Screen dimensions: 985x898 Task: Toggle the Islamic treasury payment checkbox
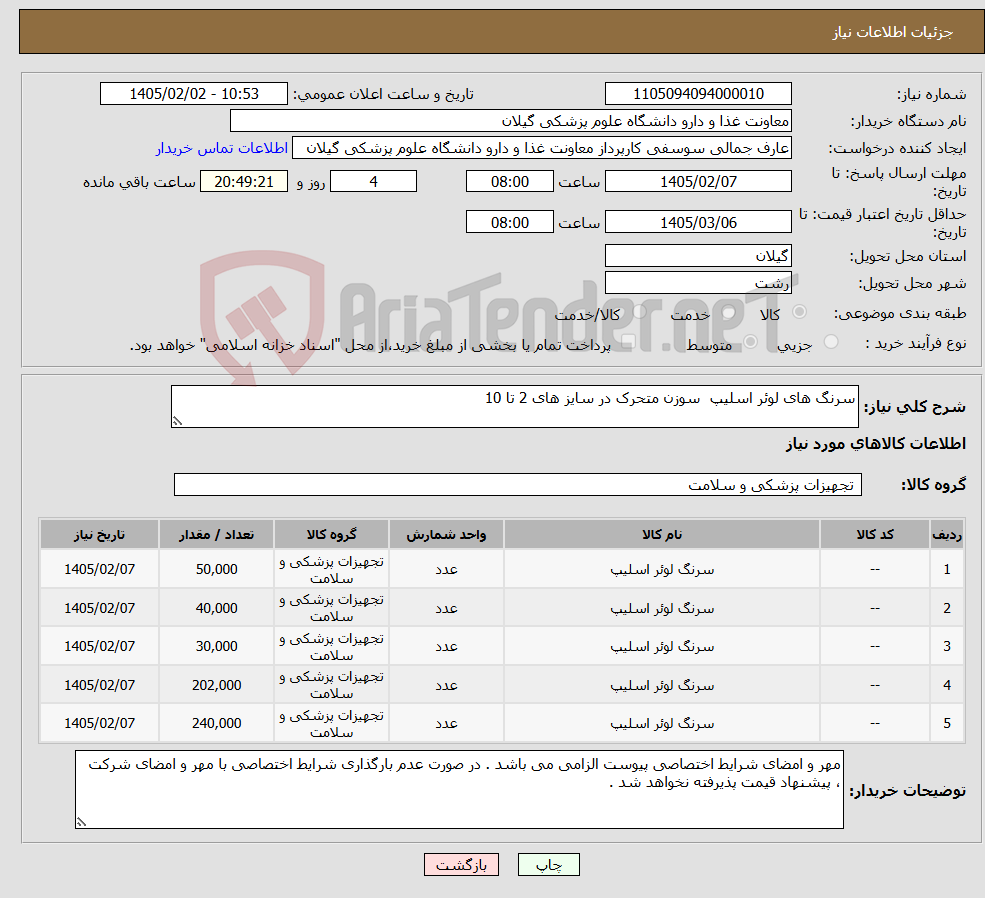[628, 342]
